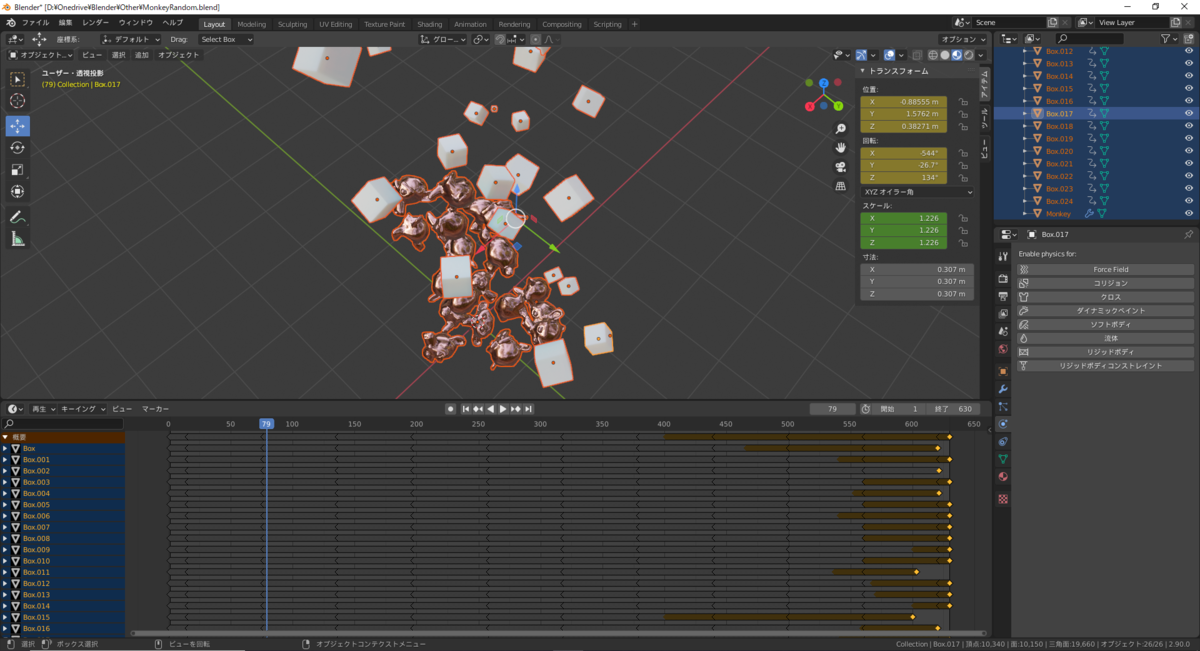Image resolution: width=1200 pixels, height=651 pixels.
Task: Open the transform orientation default dropdown
Action: click(130, 39)
